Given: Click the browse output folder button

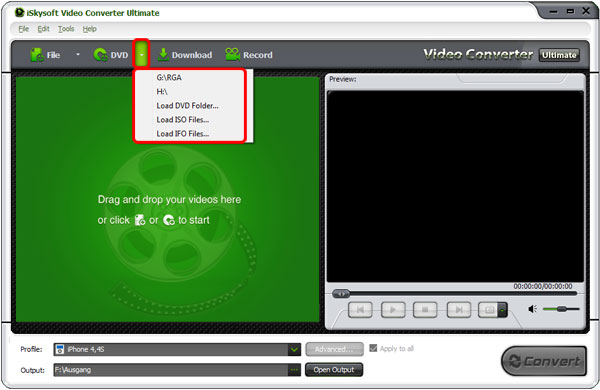Looking at the screenshot, I should (294, 370).
